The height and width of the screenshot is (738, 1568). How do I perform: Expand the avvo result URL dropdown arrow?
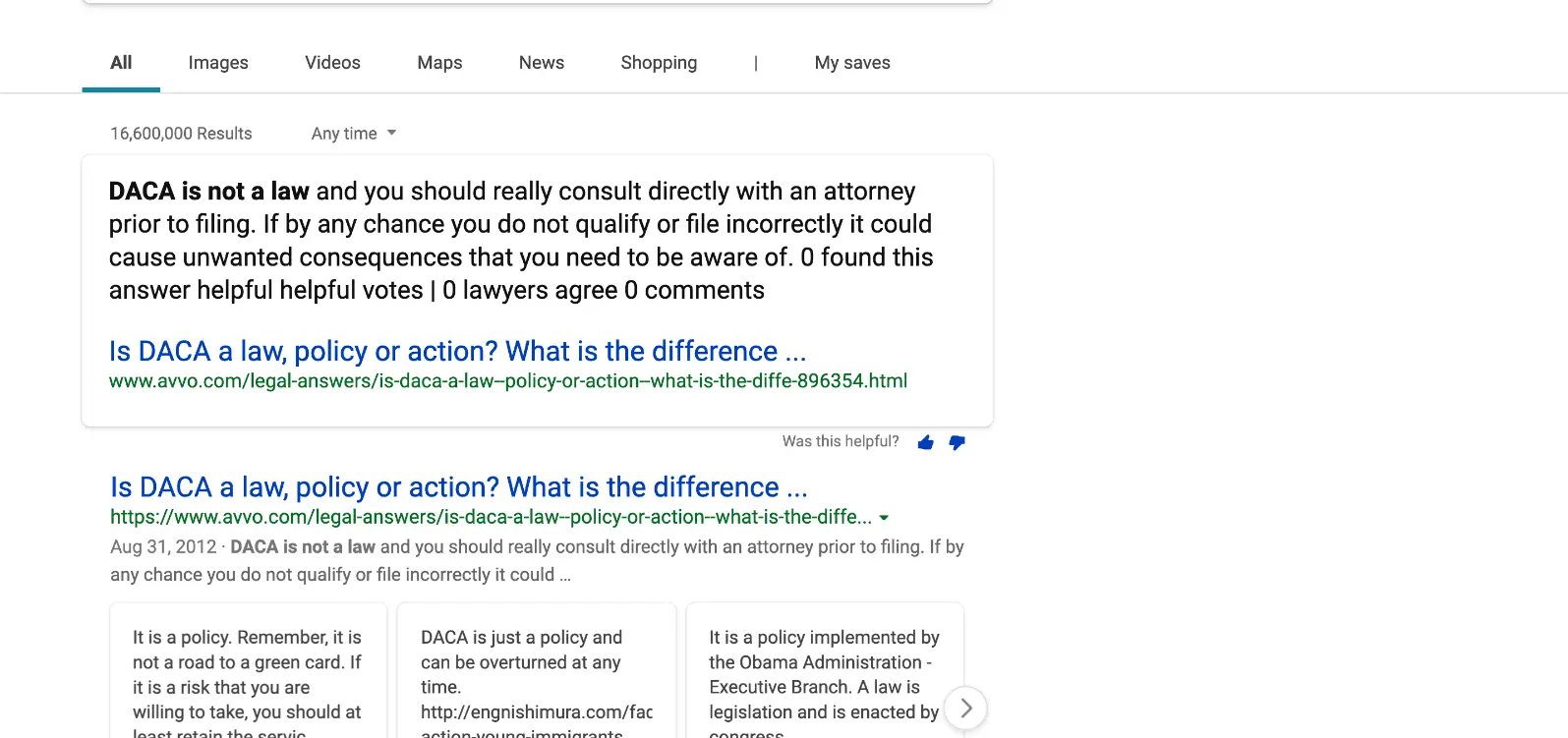click(x=884, y=518)
